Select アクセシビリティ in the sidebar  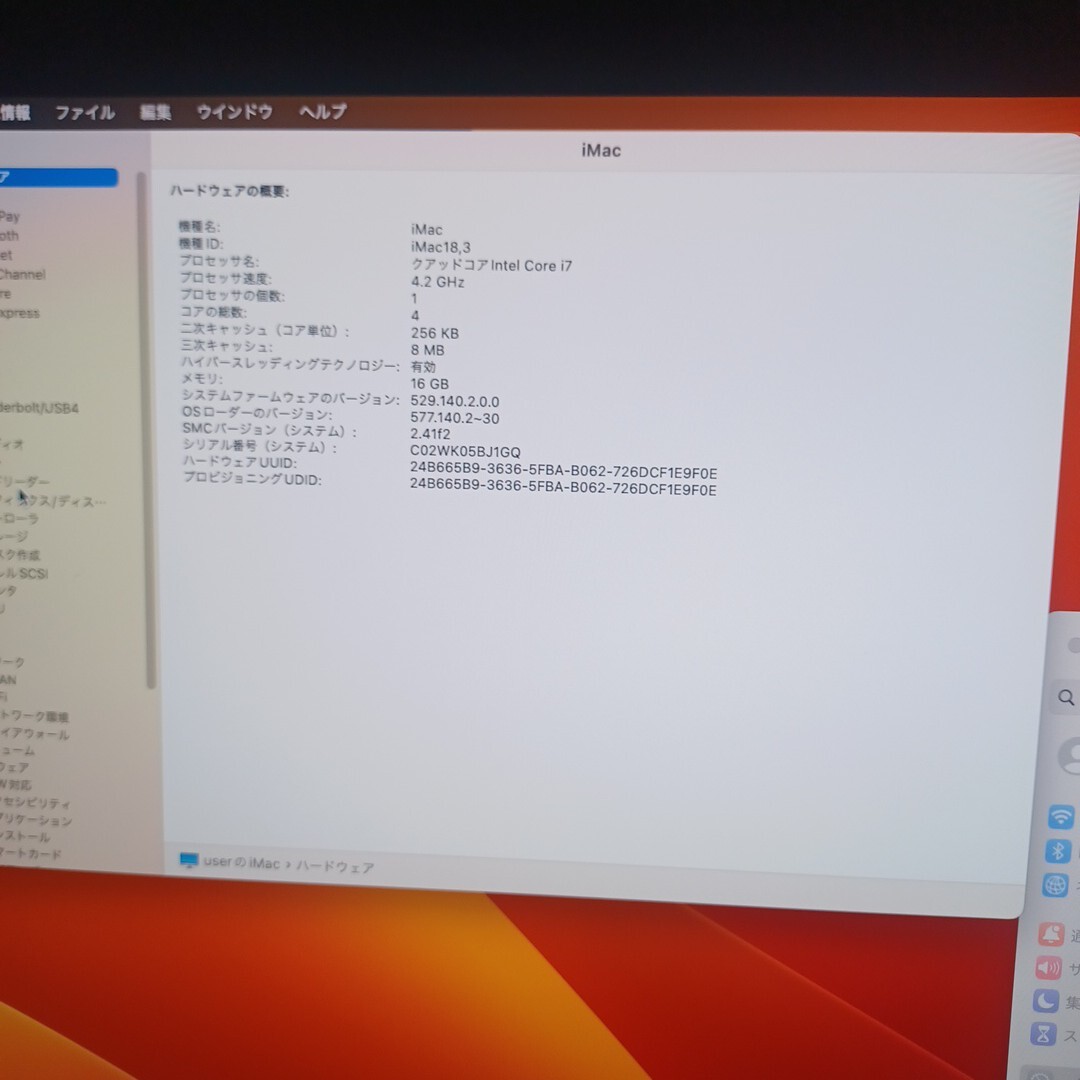35,803
